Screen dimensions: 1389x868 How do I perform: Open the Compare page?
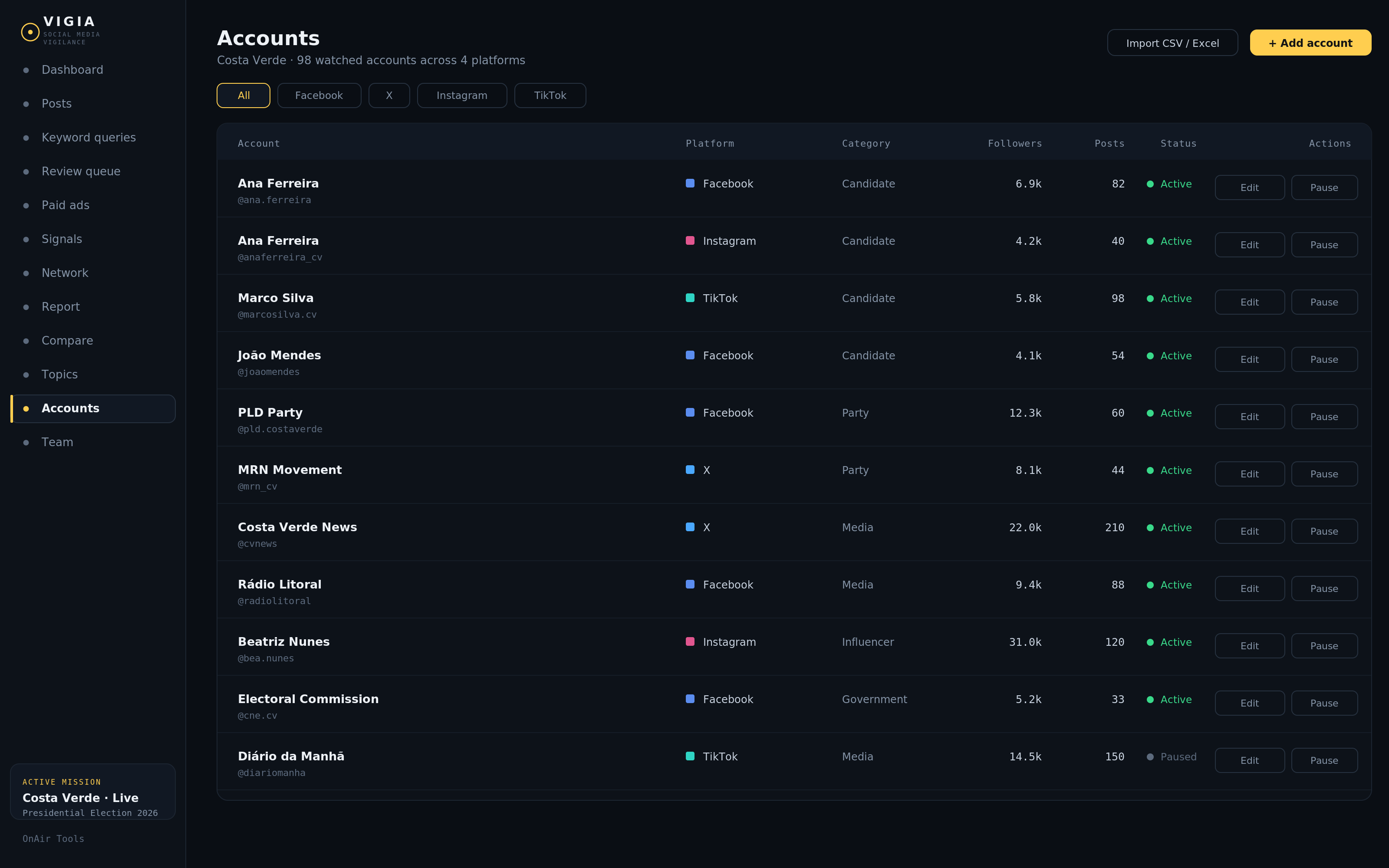click(93, 341)
